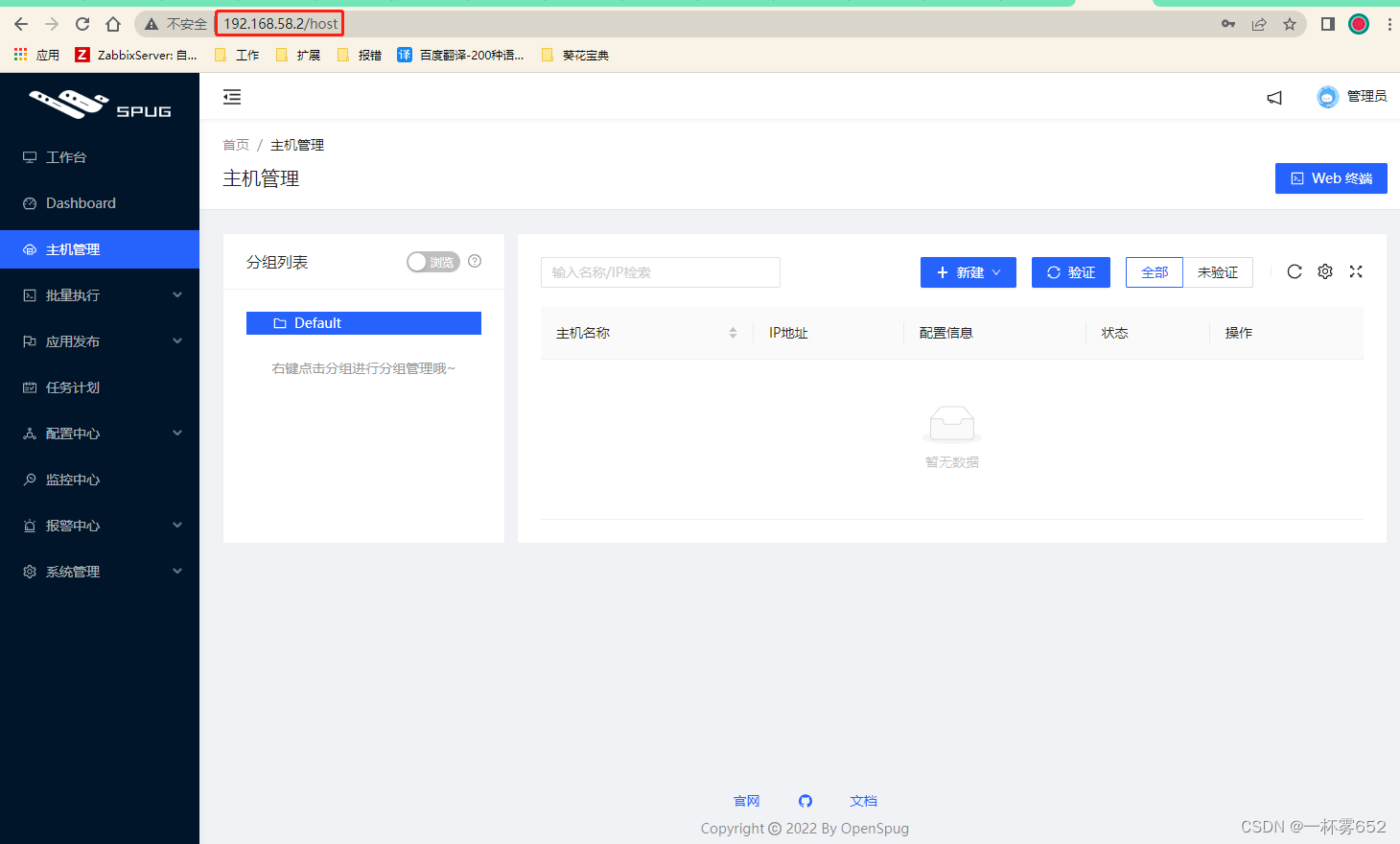Open the saved passwords key icon
1400x844 pixels.
tap(1228, 24)
